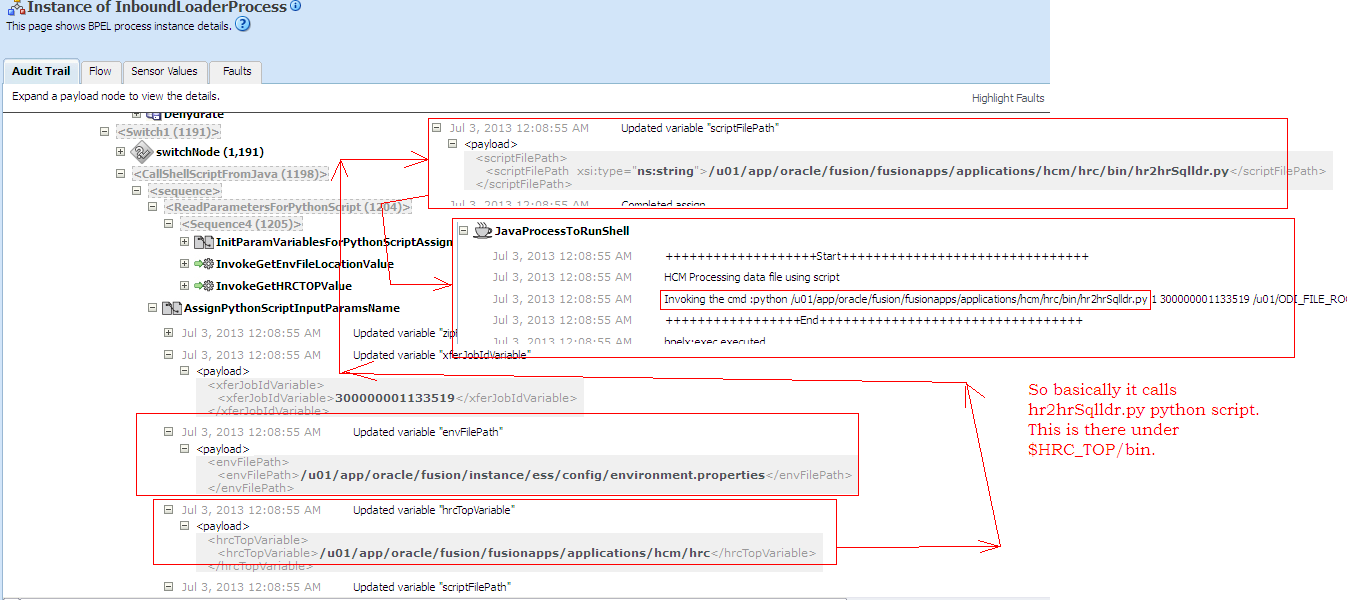The width and height of the screenshot is (1347, 600).
Task: Collapse the ReadParametersForPythonScript (1204) node
Action: pyautogui.click(x=152, y=207)
